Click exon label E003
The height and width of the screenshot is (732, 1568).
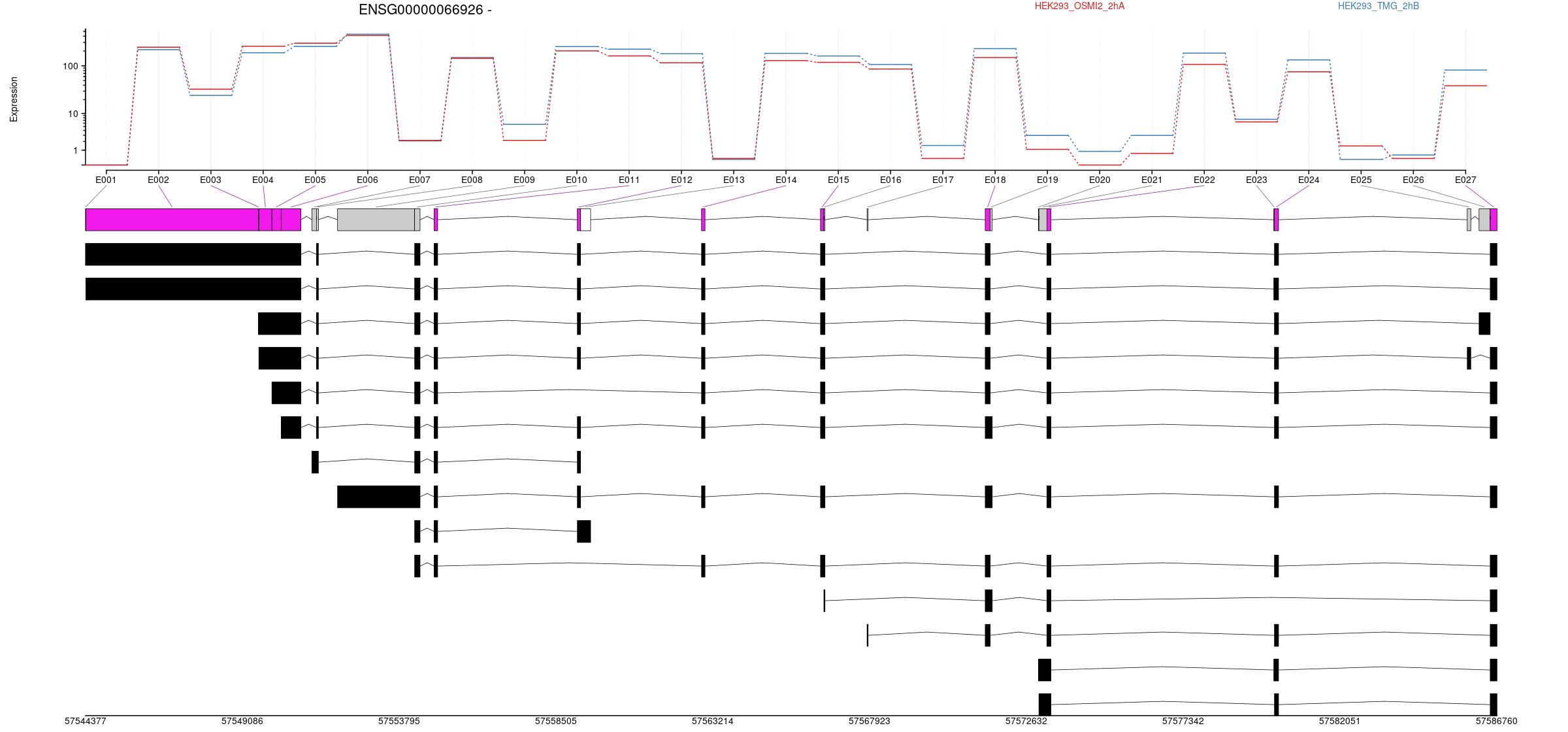click(210, 180)
